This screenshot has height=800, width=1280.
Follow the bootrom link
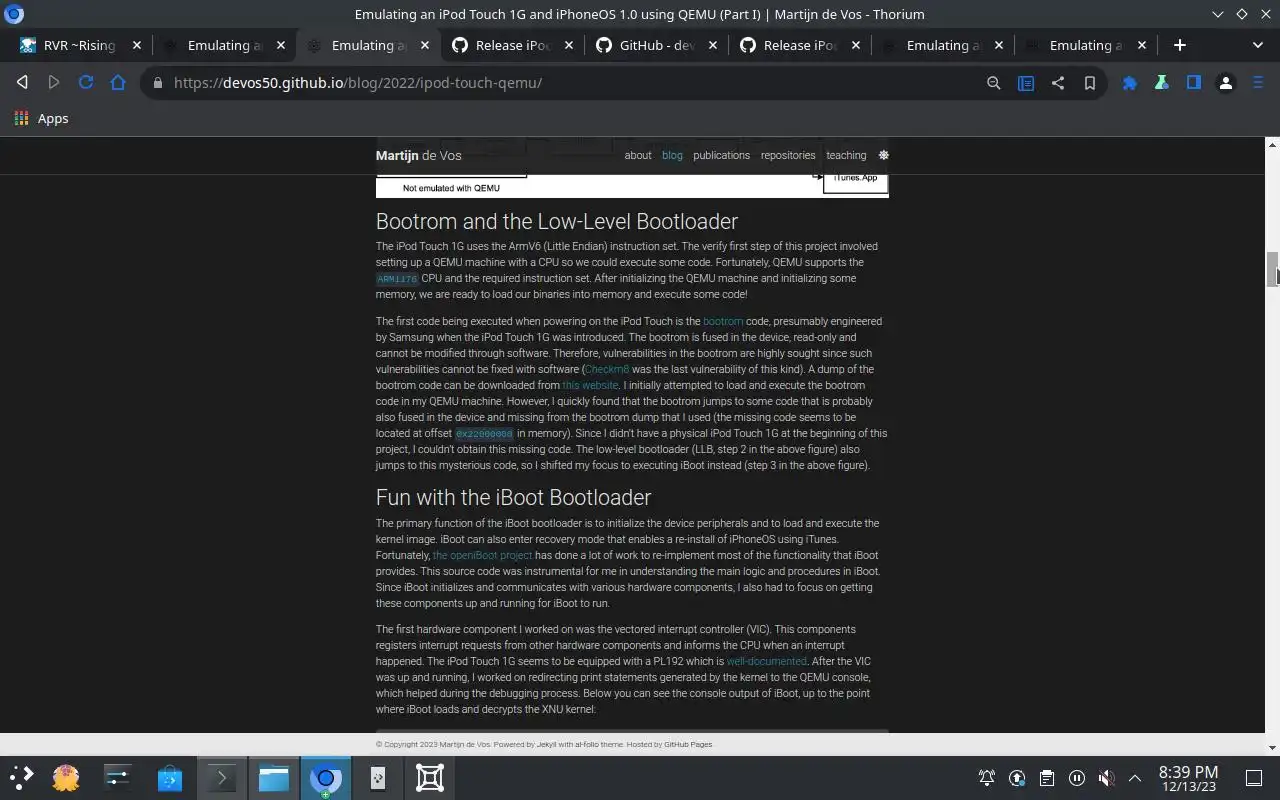click(723, 321)
